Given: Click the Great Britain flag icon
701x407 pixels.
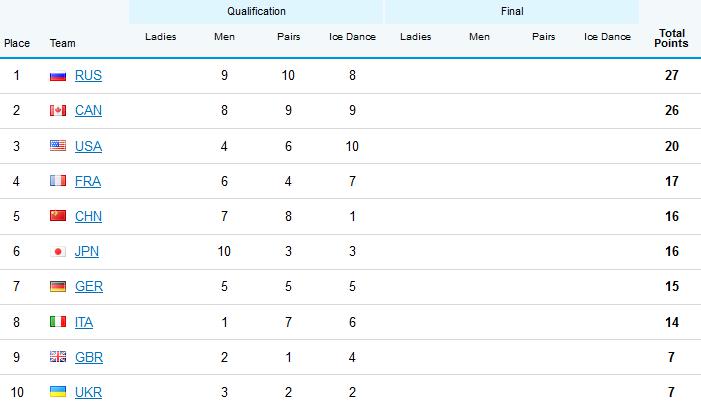Looking at the screenshot, I should [x=57, y=357].
